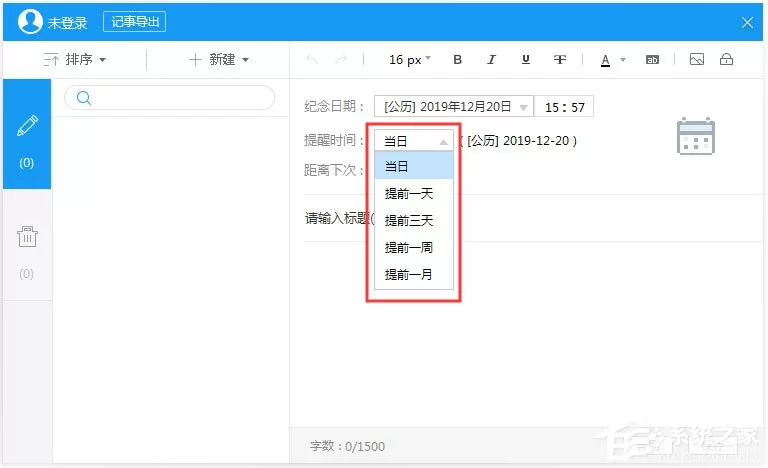This screenshot has height=468, width=768.
Task: Toggle underline text formatting
Action: click(526, 59)
